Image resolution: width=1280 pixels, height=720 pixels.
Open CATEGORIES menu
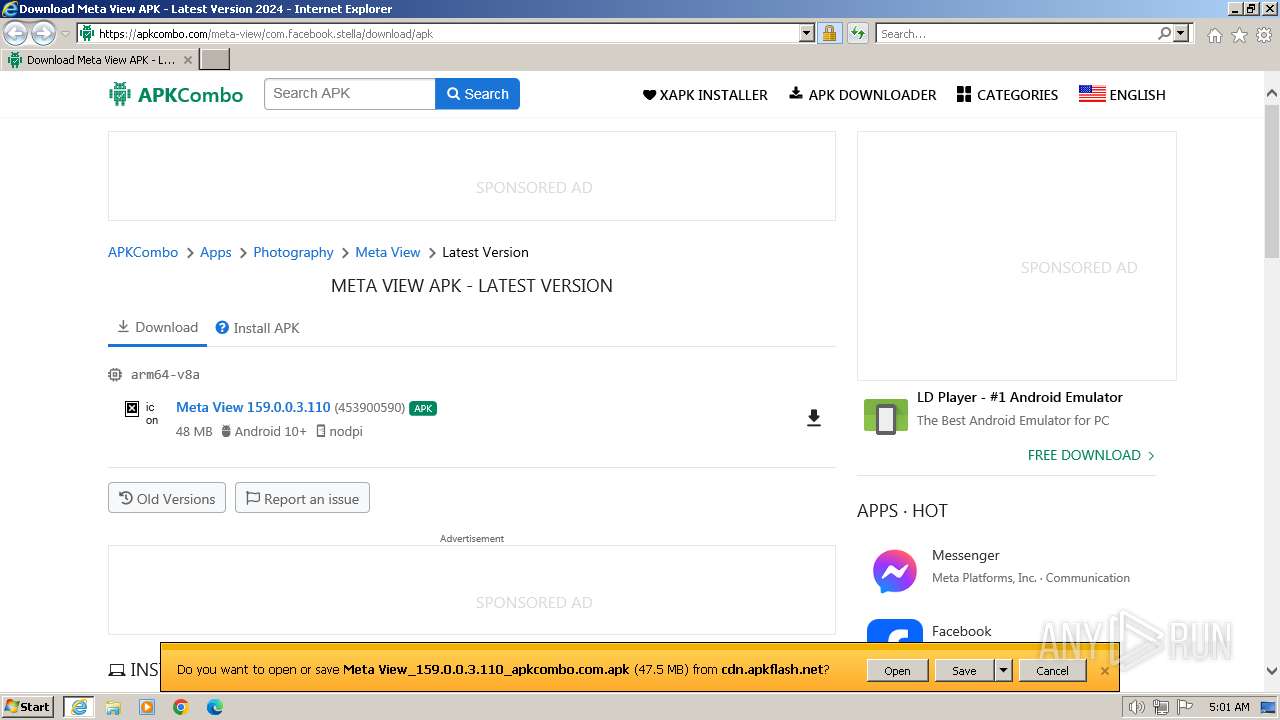click(1007, 95)
